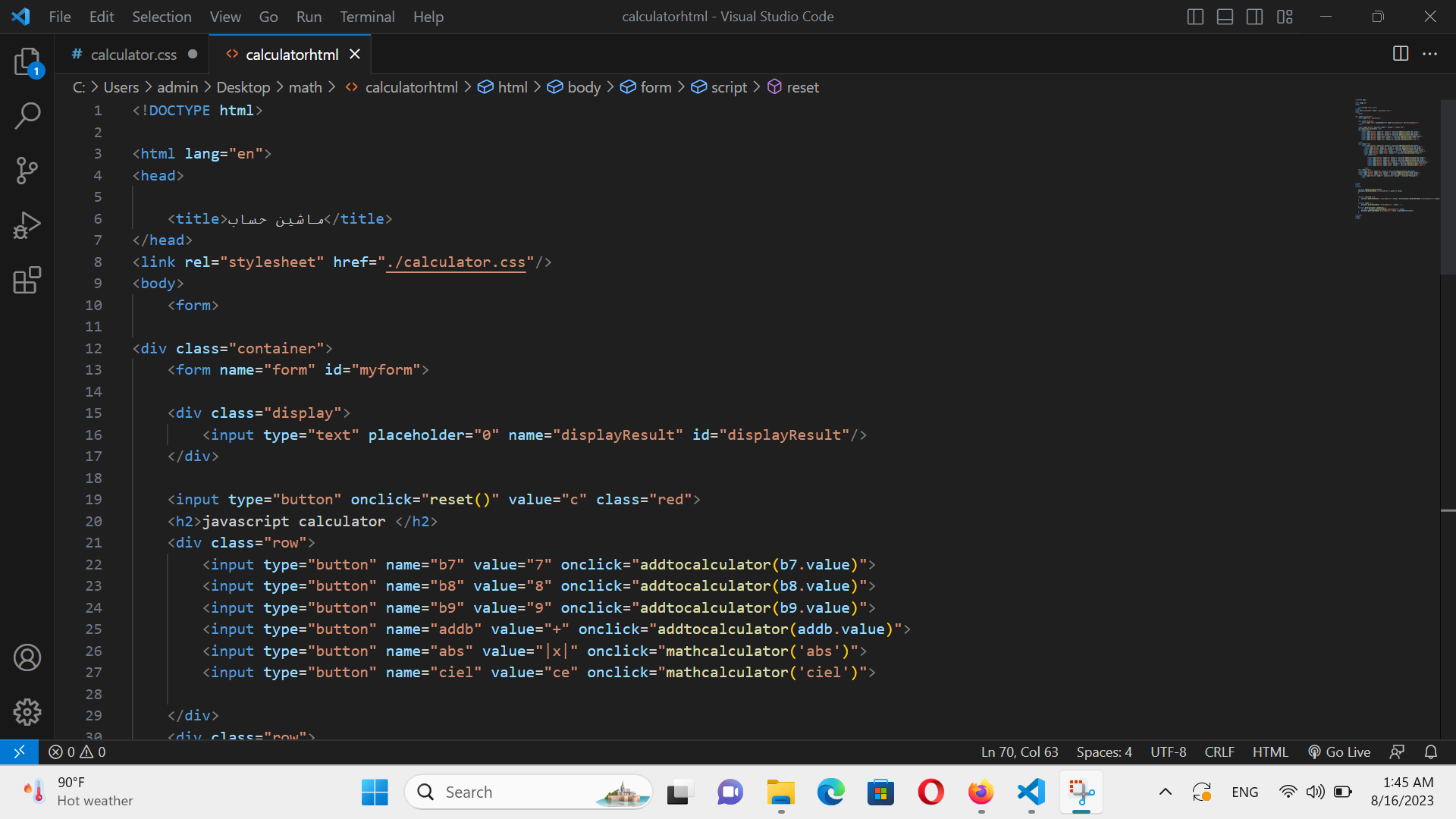Image resolution: width=1456 pixels, height=819 pixels.
Task: Open Snipping Tool from the taskbar
Action: coord(1081,792)
